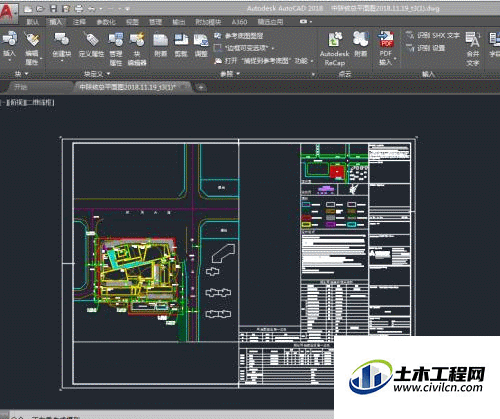
Task: Click the Create Block (创建块) icon
Action: point(62,39)
